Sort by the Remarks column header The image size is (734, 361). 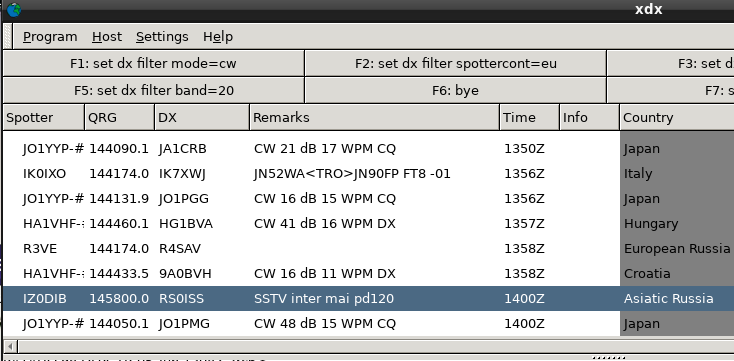374,118
